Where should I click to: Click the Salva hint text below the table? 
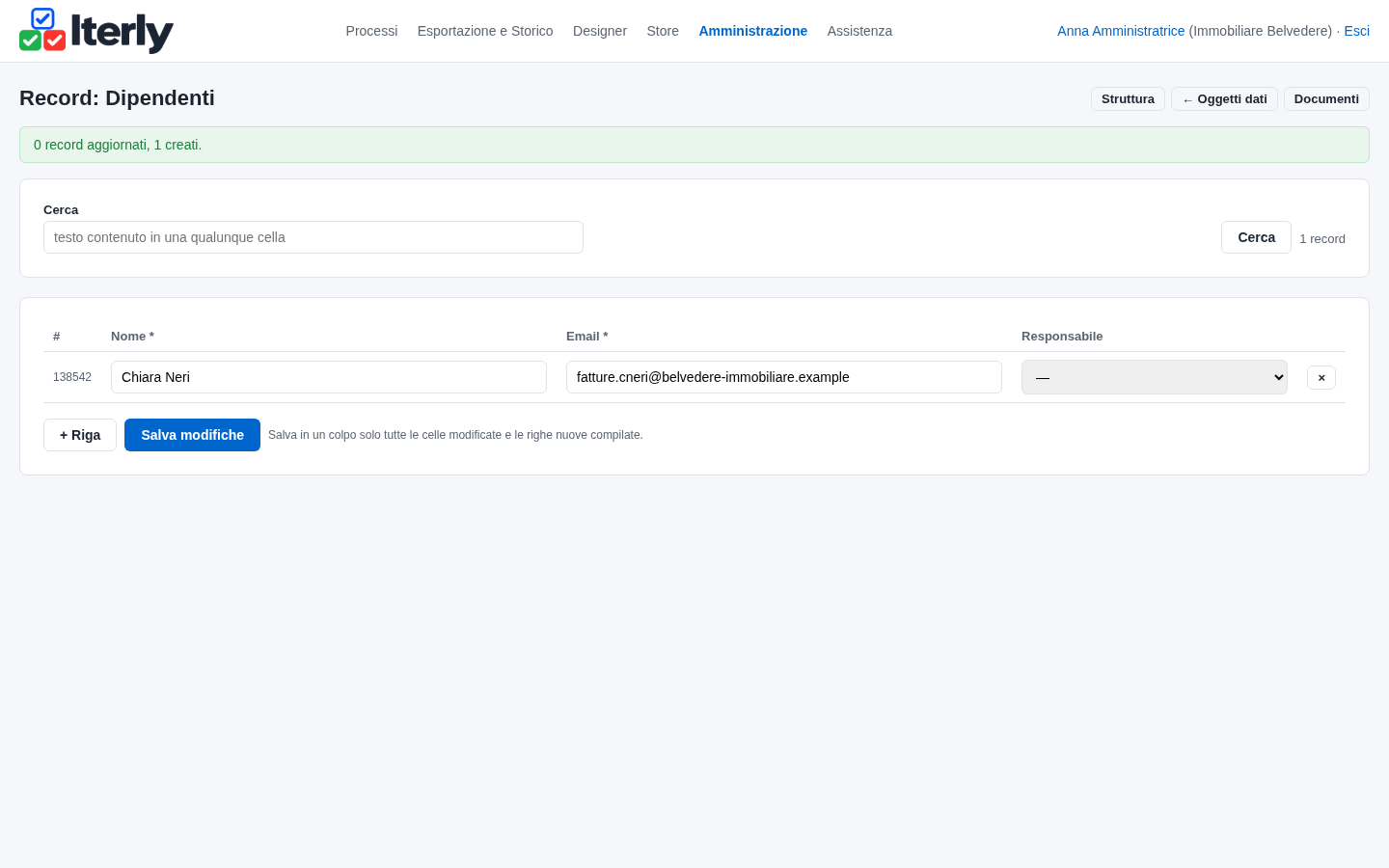pos(455,435)
